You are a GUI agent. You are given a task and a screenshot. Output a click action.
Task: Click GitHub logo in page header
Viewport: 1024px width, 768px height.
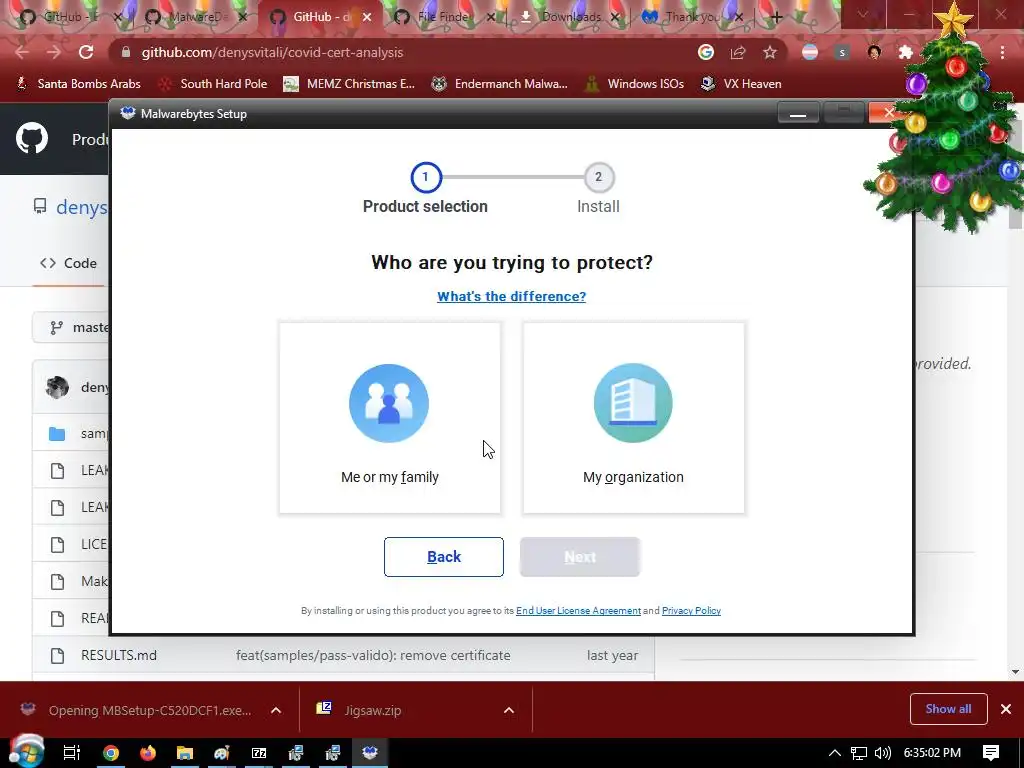click(x=32, y=138)
